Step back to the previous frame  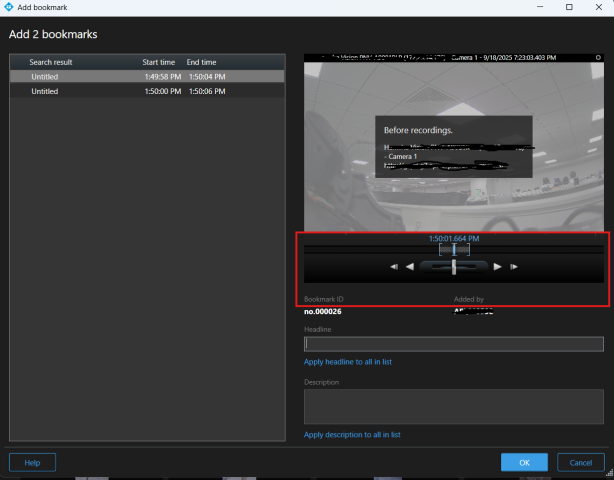(x=394, y=267)
